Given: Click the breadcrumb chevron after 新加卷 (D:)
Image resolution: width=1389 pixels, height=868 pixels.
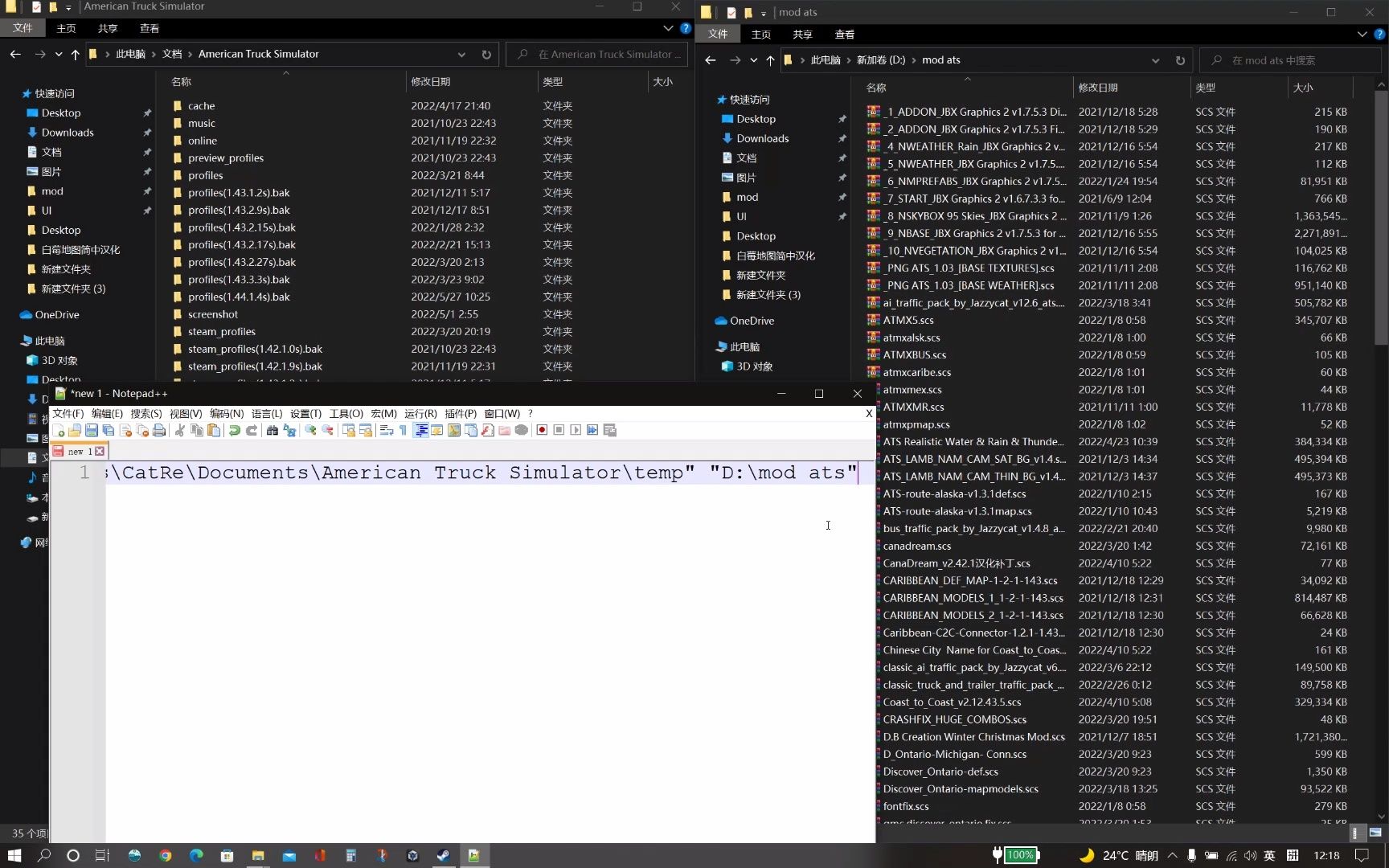Looking at the screenshot, I should (x=914, y=60).
